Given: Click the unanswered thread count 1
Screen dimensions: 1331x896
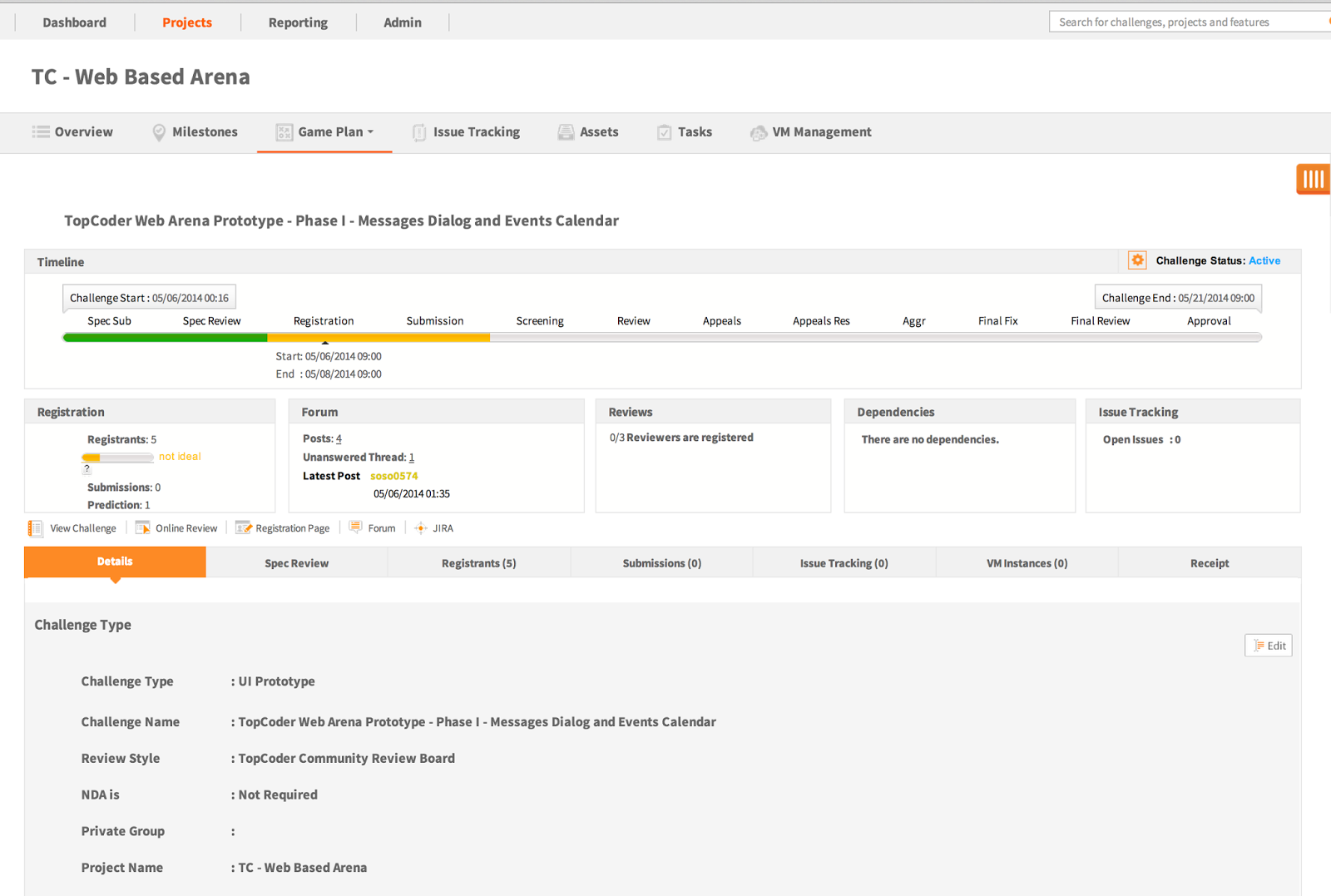Looking at the screenshot, I should coord(412,457).
